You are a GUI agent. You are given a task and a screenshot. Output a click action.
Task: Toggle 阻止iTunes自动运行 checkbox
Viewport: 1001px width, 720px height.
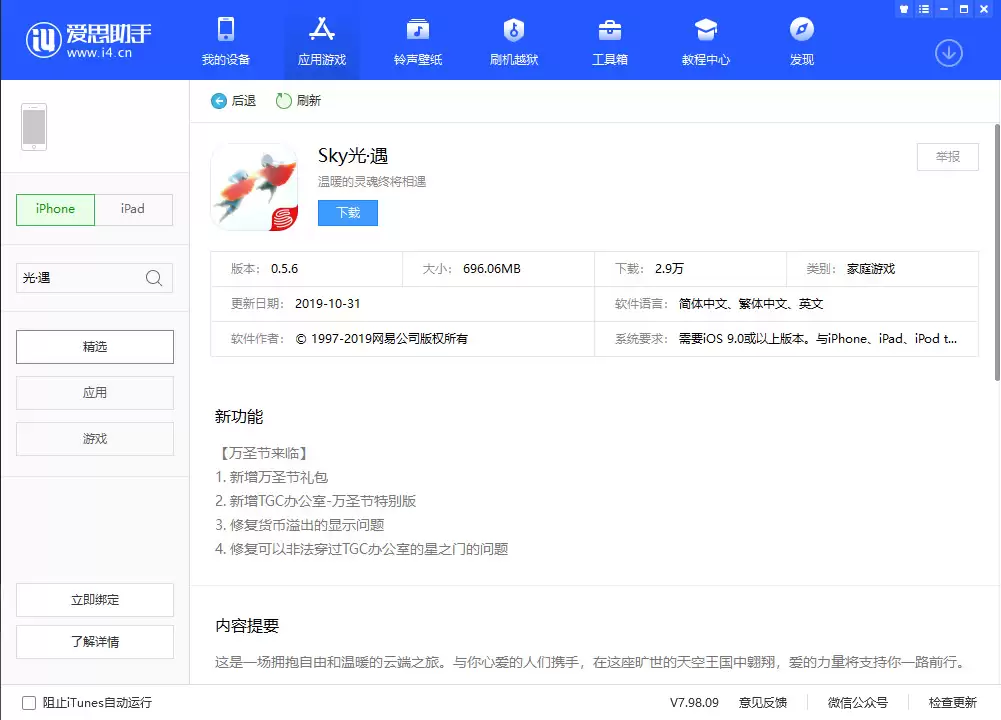pyautogui.click(x=29, y=703)
